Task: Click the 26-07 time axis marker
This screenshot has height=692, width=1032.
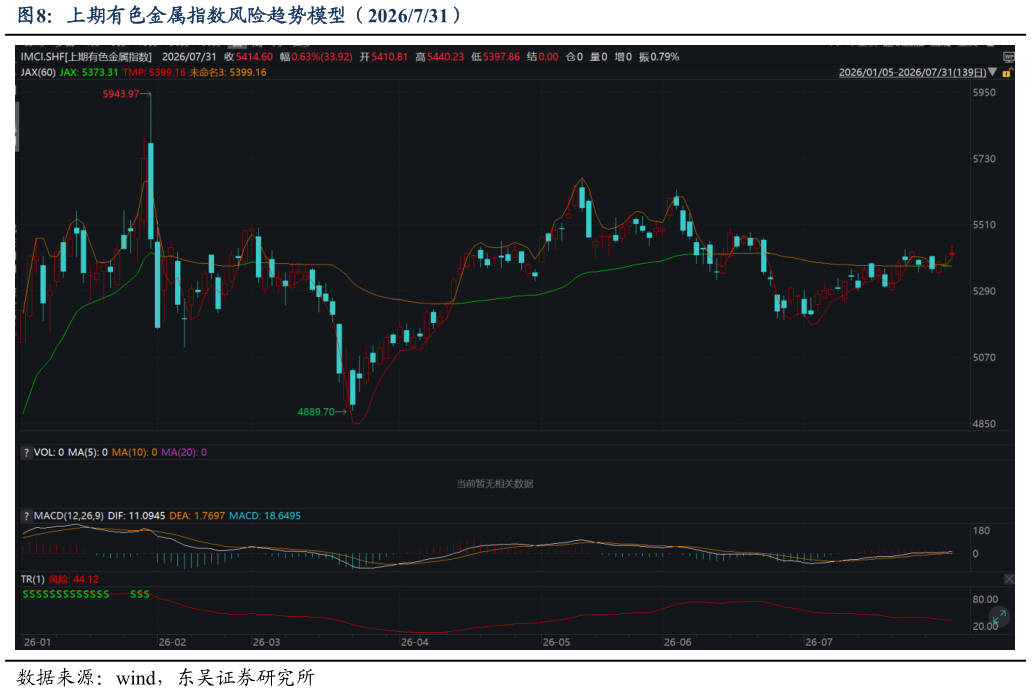Action: point(819,642)
